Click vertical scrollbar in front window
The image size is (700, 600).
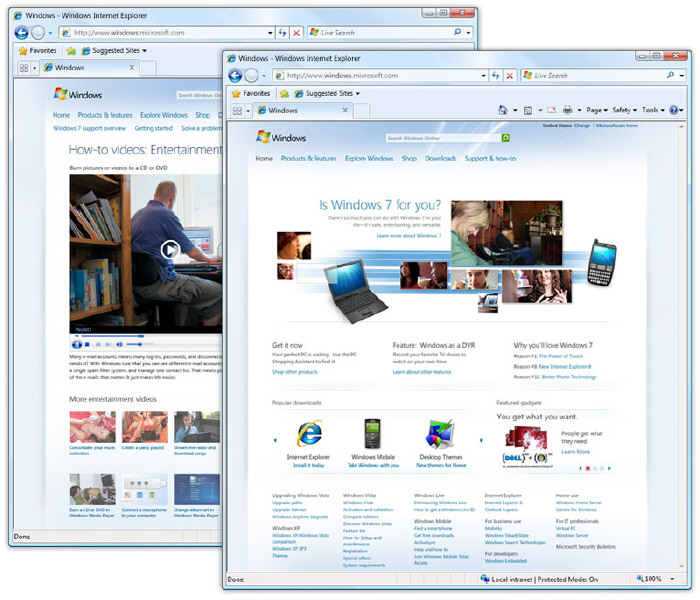pyautogui.click(x=682, y=346)
